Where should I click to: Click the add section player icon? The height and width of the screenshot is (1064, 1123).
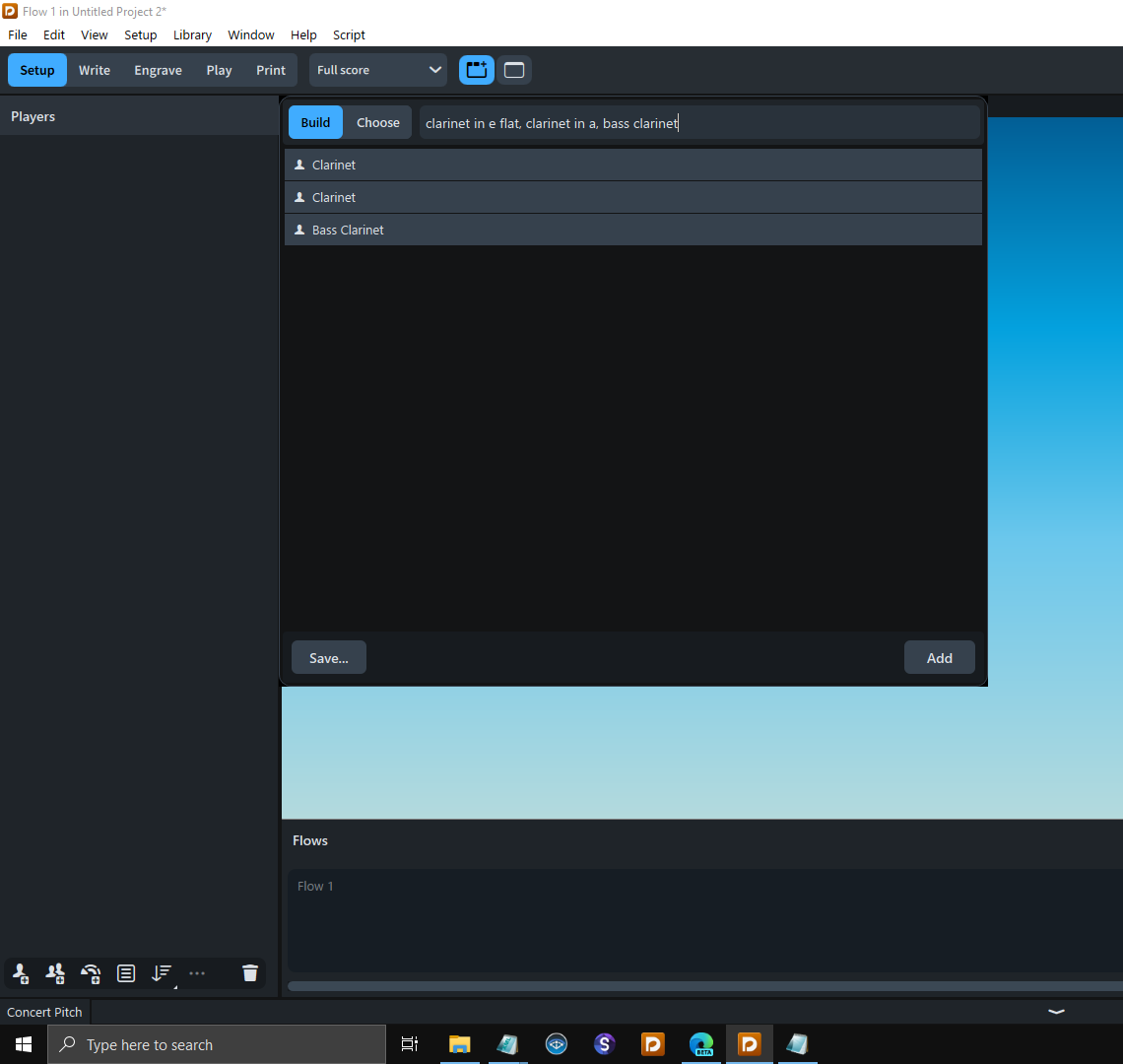coord(55,973)
